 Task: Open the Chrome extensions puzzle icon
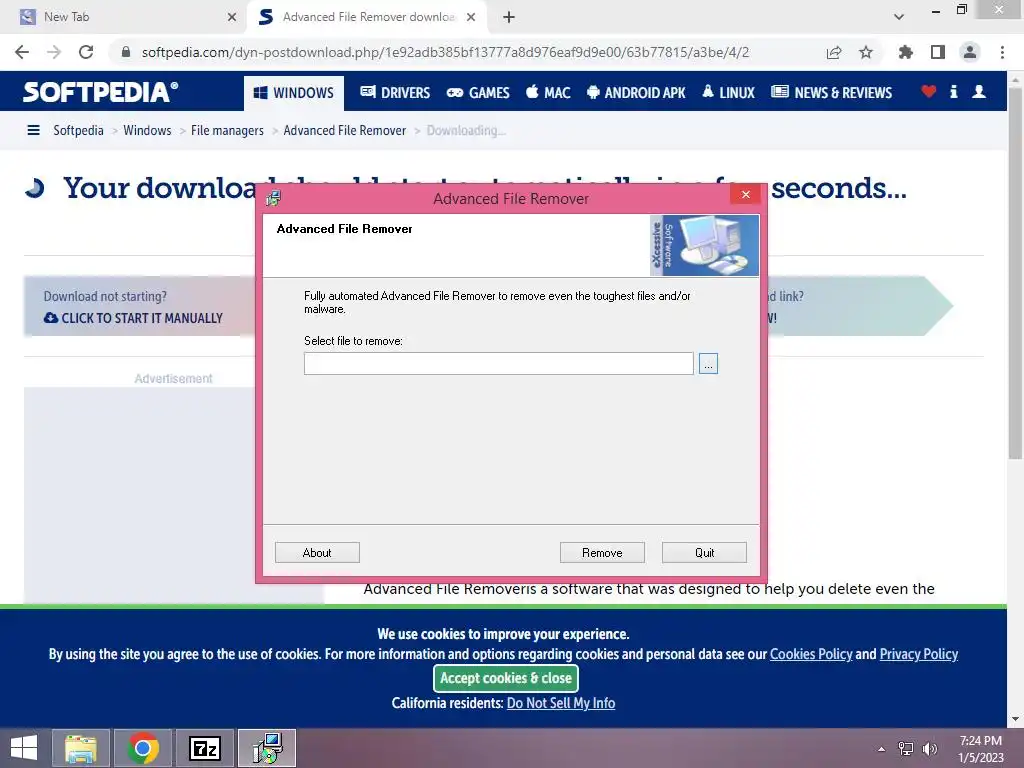(x=905, y=52)
